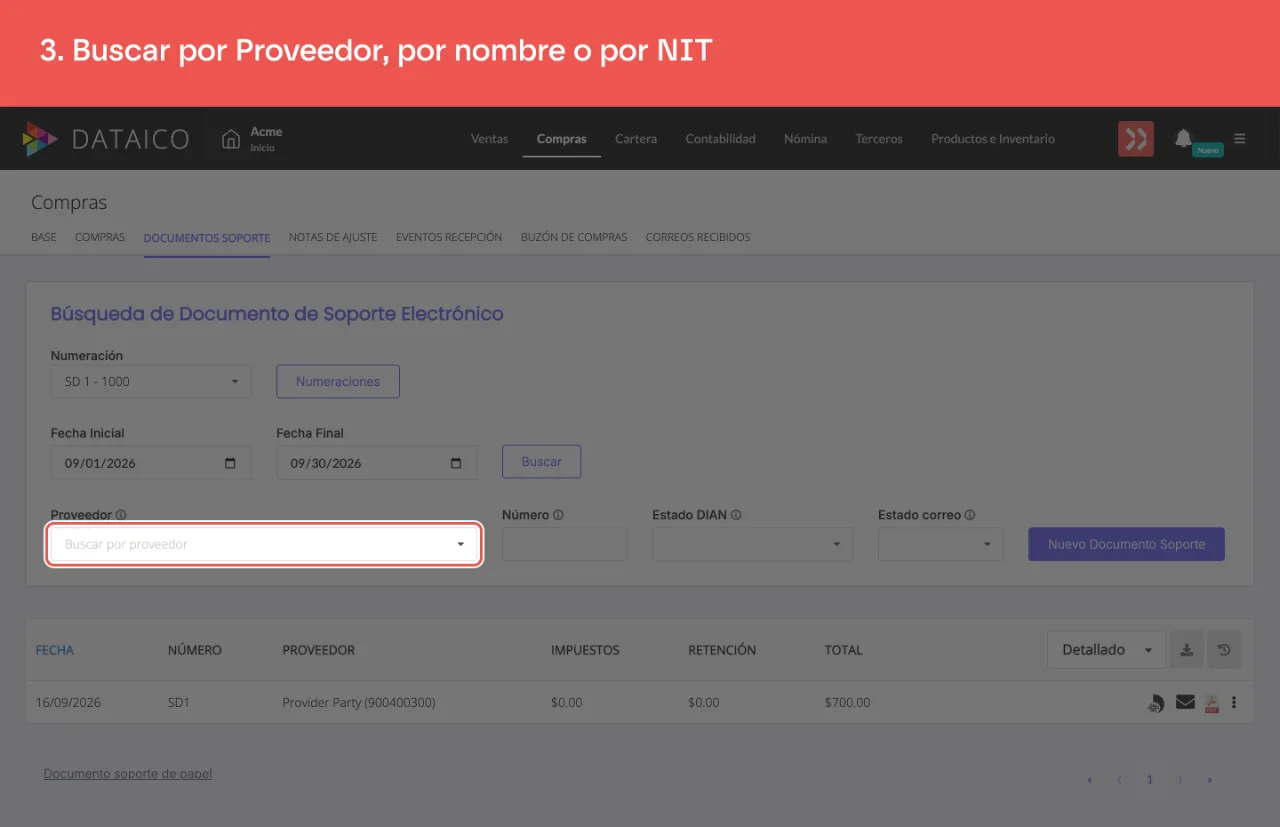Switch to the Correos Recibidos tab
The image size is (1280, 827).
pos(698,237)
